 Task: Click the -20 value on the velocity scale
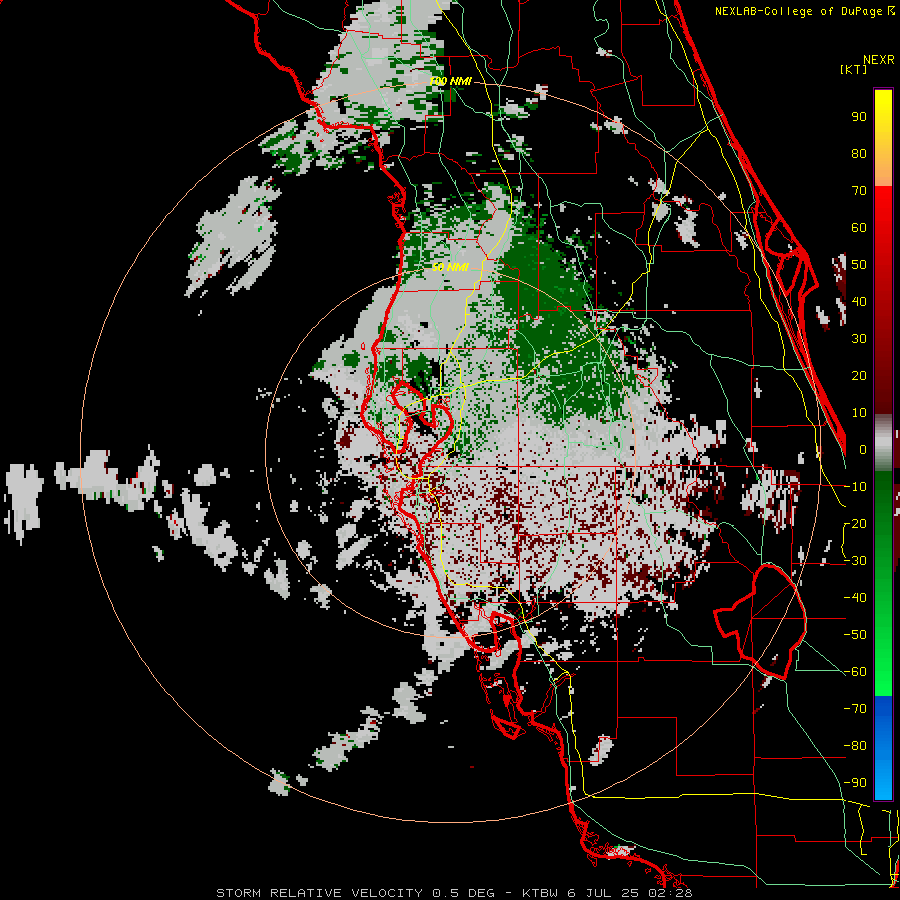[855, 523]
